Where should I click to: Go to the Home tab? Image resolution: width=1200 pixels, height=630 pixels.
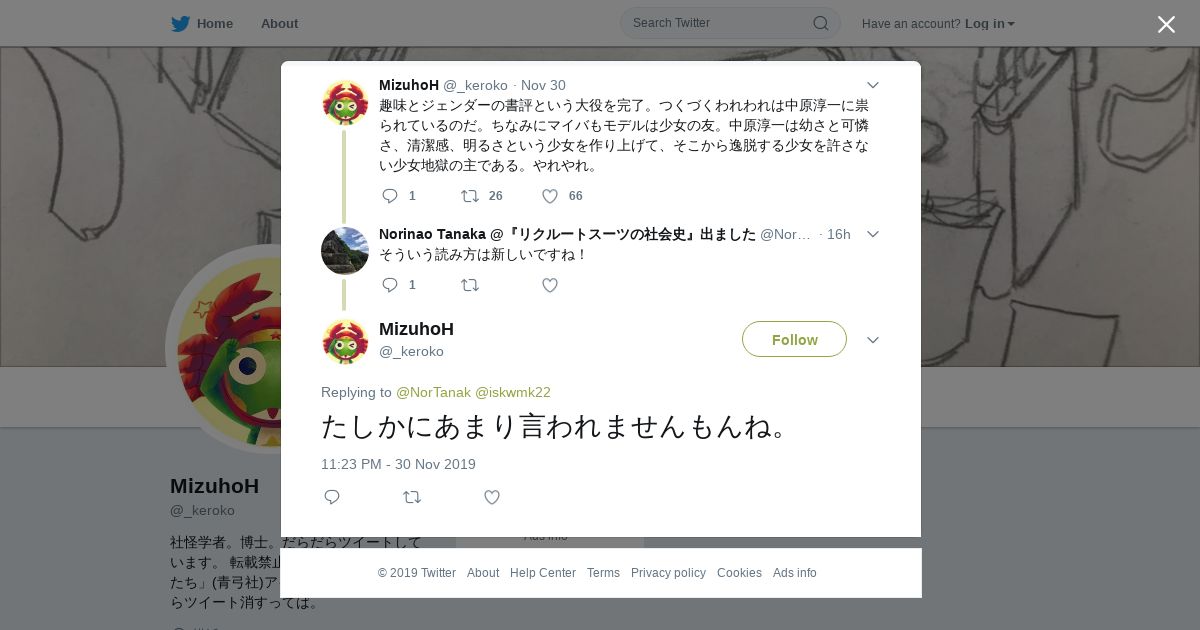coord(202,23)
